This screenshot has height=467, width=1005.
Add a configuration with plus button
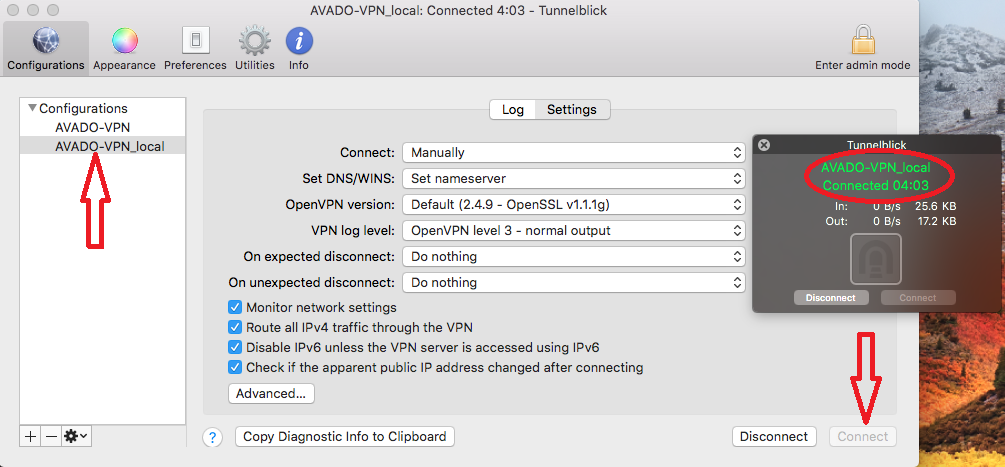point(31,436)
